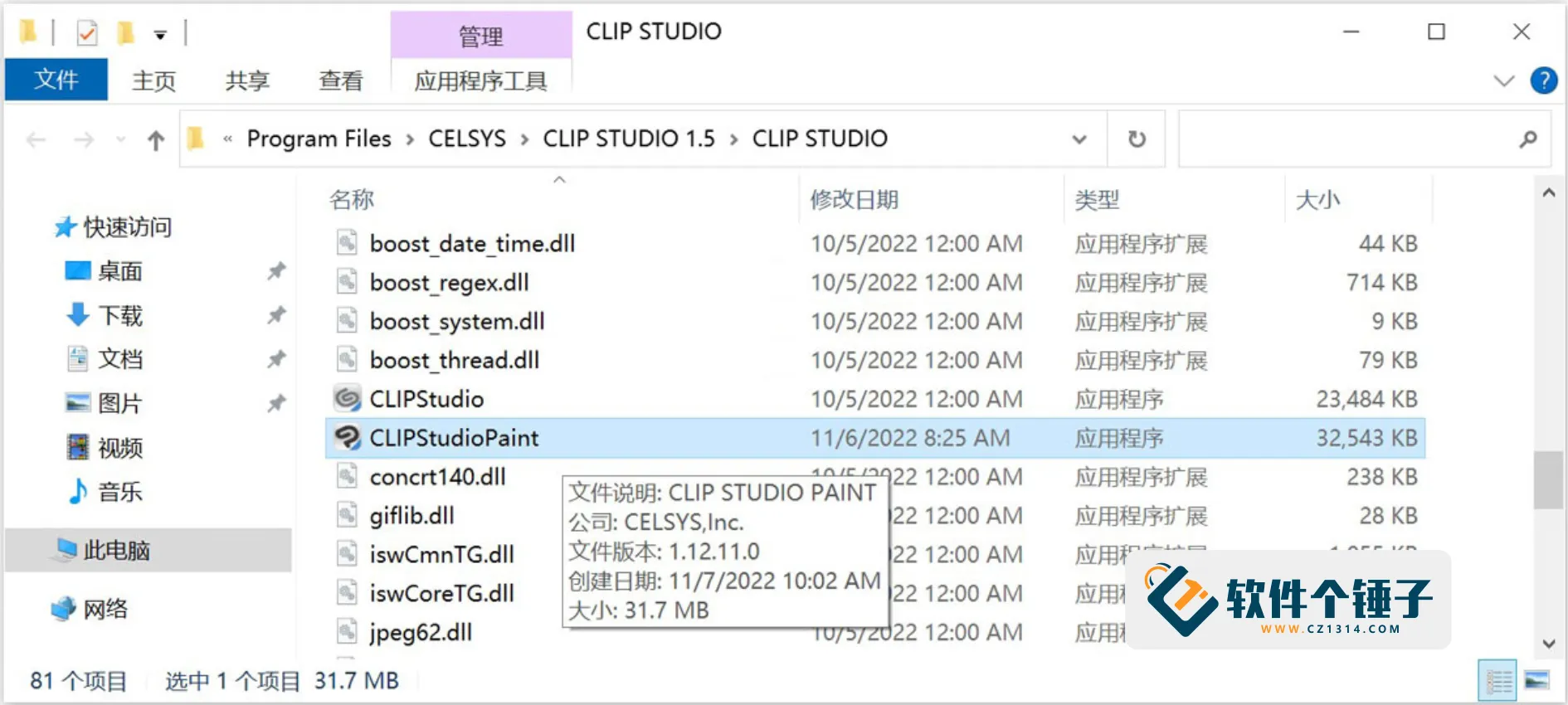
Task: Unpin 图片 from quick access
Action: pyautogui.click(x=276, y=404)
